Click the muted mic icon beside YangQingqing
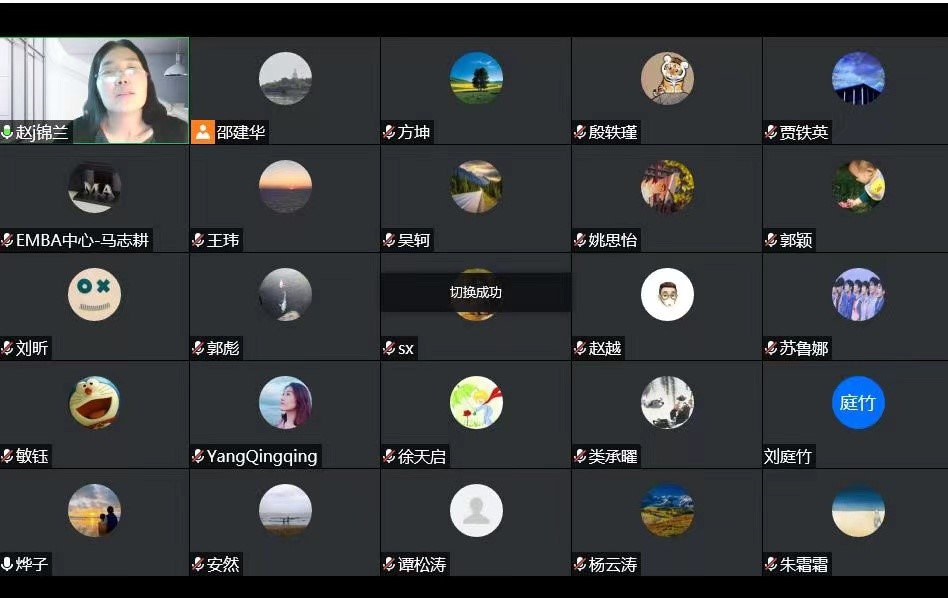 (198, 456)
